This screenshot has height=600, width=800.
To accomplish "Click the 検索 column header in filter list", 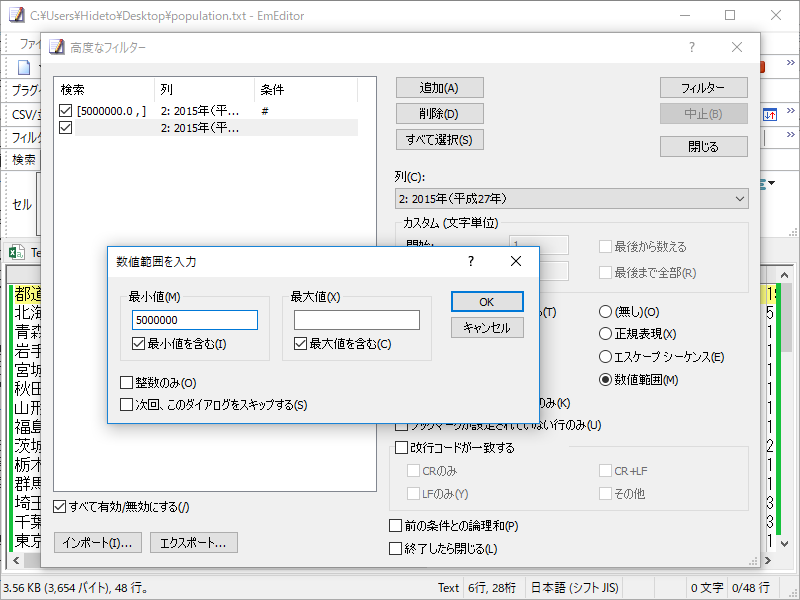I will [x=104, y=90].
